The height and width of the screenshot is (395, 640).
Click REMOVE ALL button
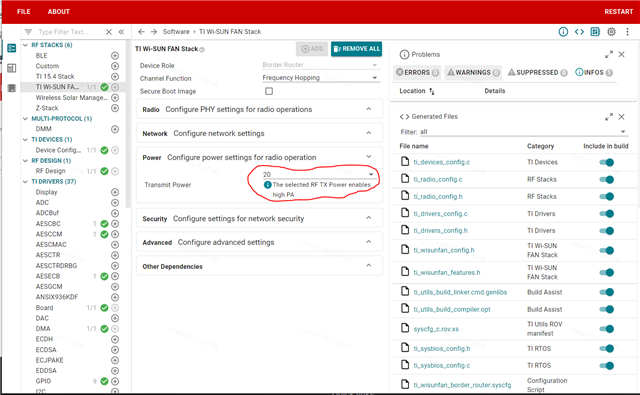pos(357,49)
